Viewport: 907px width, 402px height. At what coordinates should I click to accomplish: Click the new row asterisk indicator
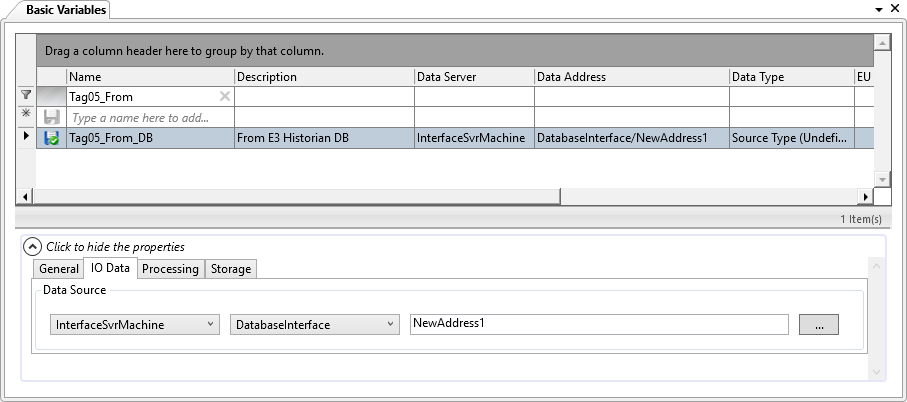point(27,117)
